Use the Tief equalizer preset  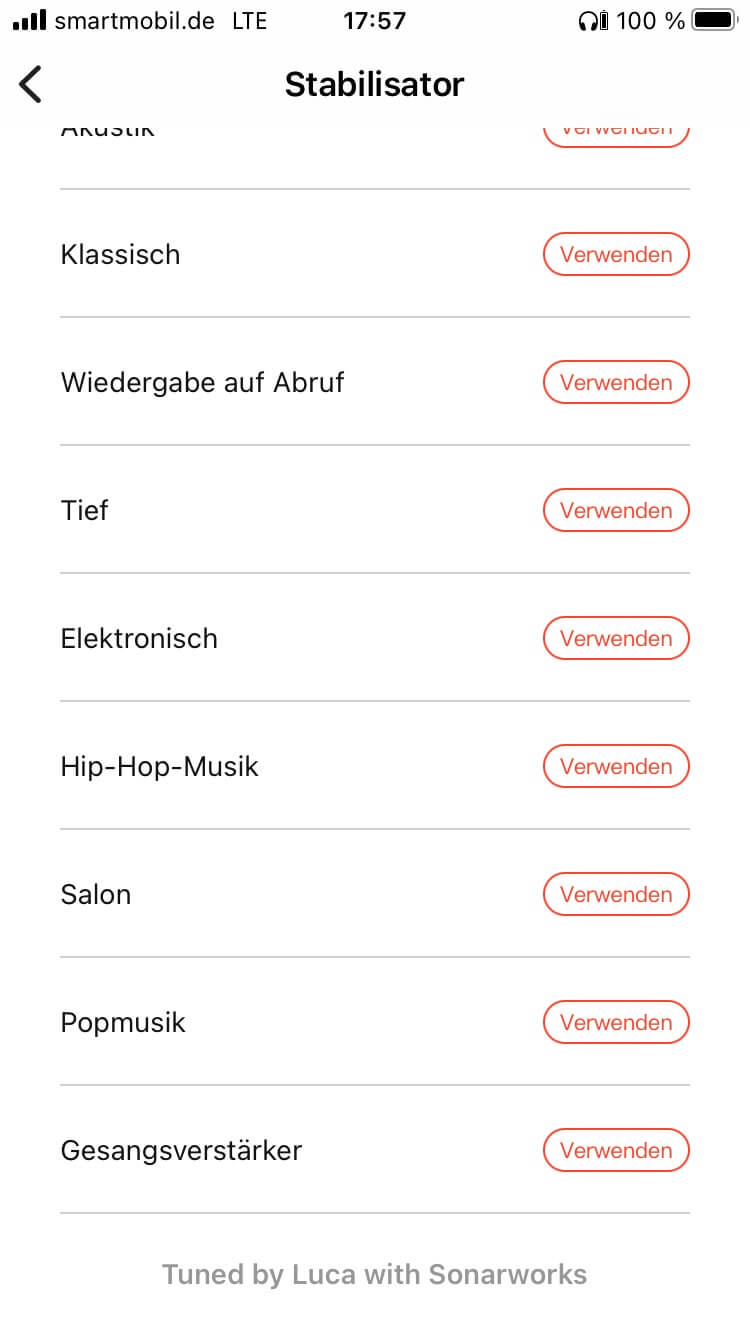pos(616,511)
